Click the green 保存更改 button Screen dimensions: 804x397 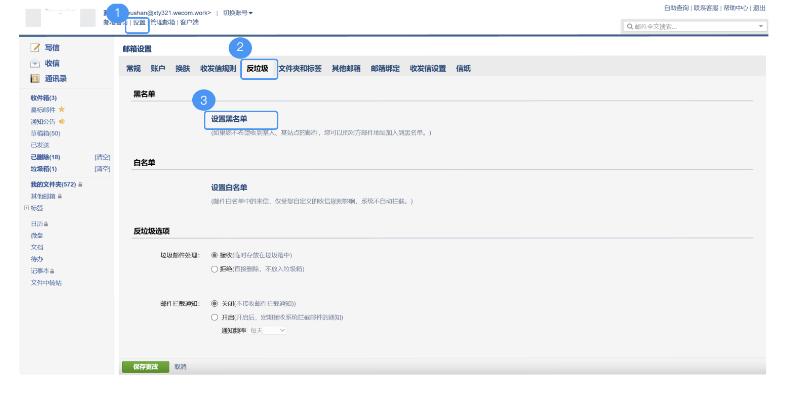coord(146,367)
